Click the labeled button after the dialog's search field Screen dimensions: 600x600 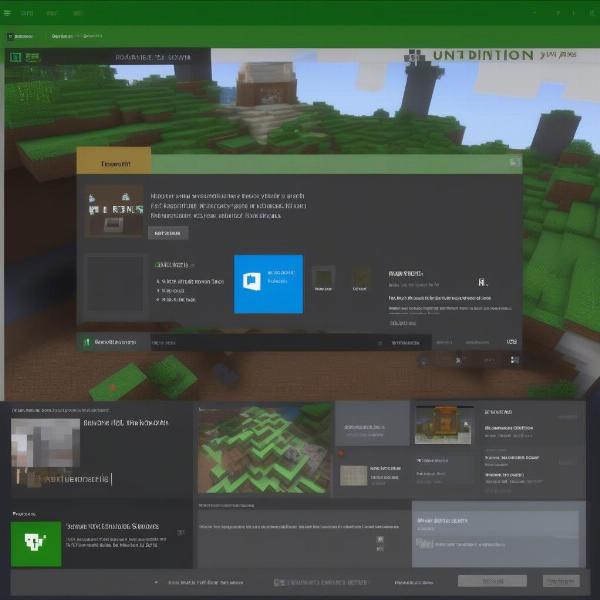(x=406, y=342)
